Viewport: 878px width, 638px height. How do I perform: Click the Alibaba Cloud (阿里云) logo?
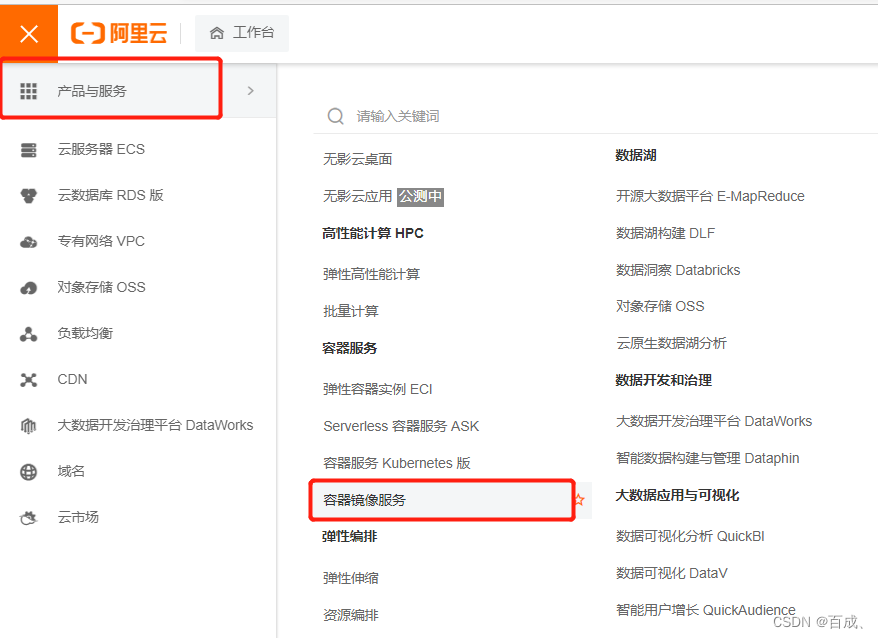(119, 33)
